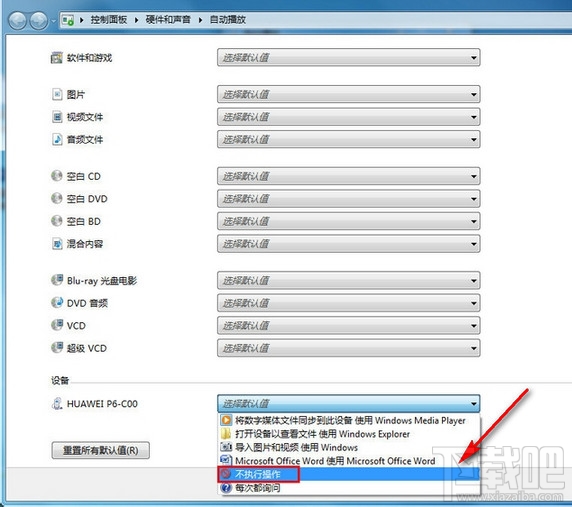Choose the open device in Windows Explorer (打开设备以查看文件) option
This screenshot has height=507, width=572.
point(349,434)
